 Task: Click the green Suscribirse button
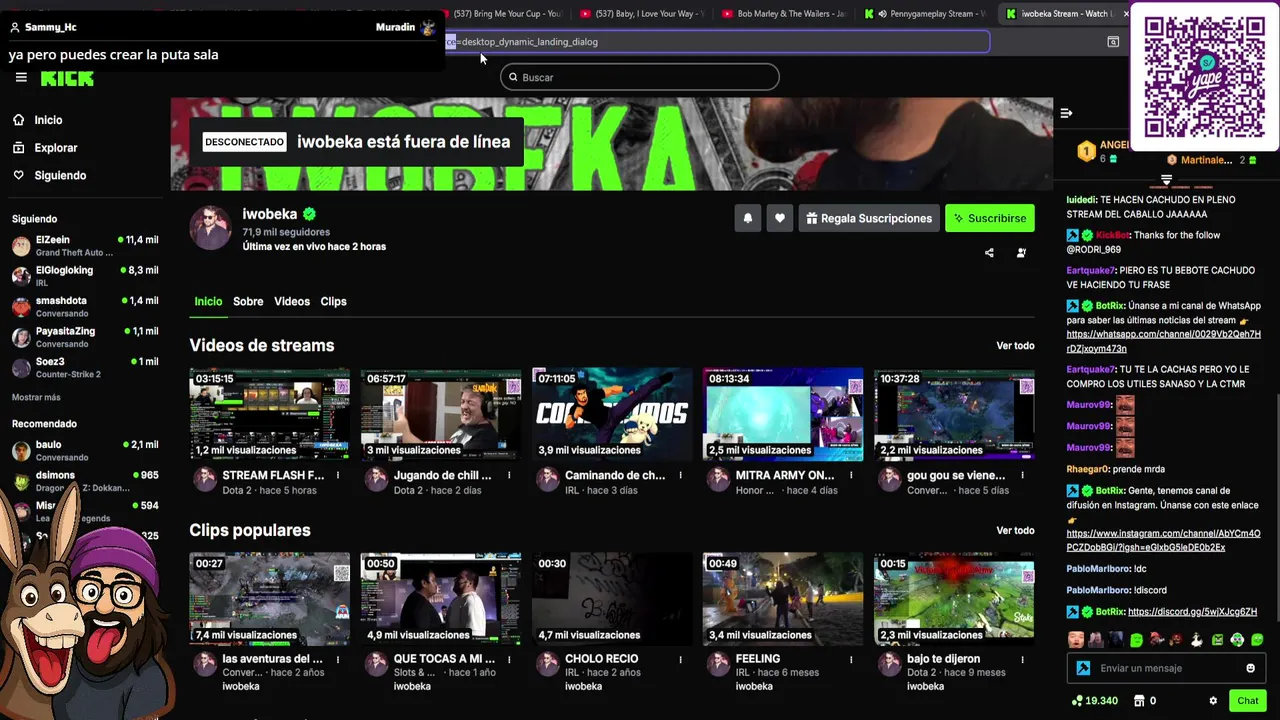[990, 218]
